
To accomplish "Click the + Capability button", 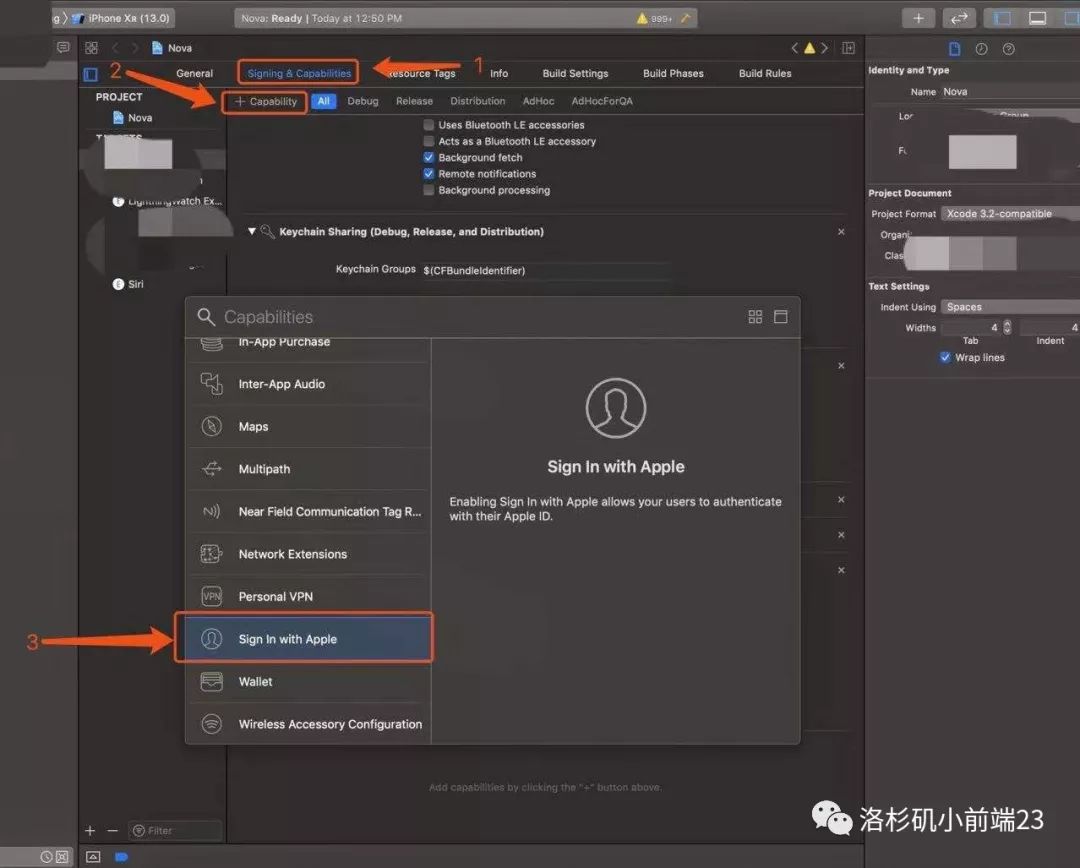I will click(x=266, y=101).
